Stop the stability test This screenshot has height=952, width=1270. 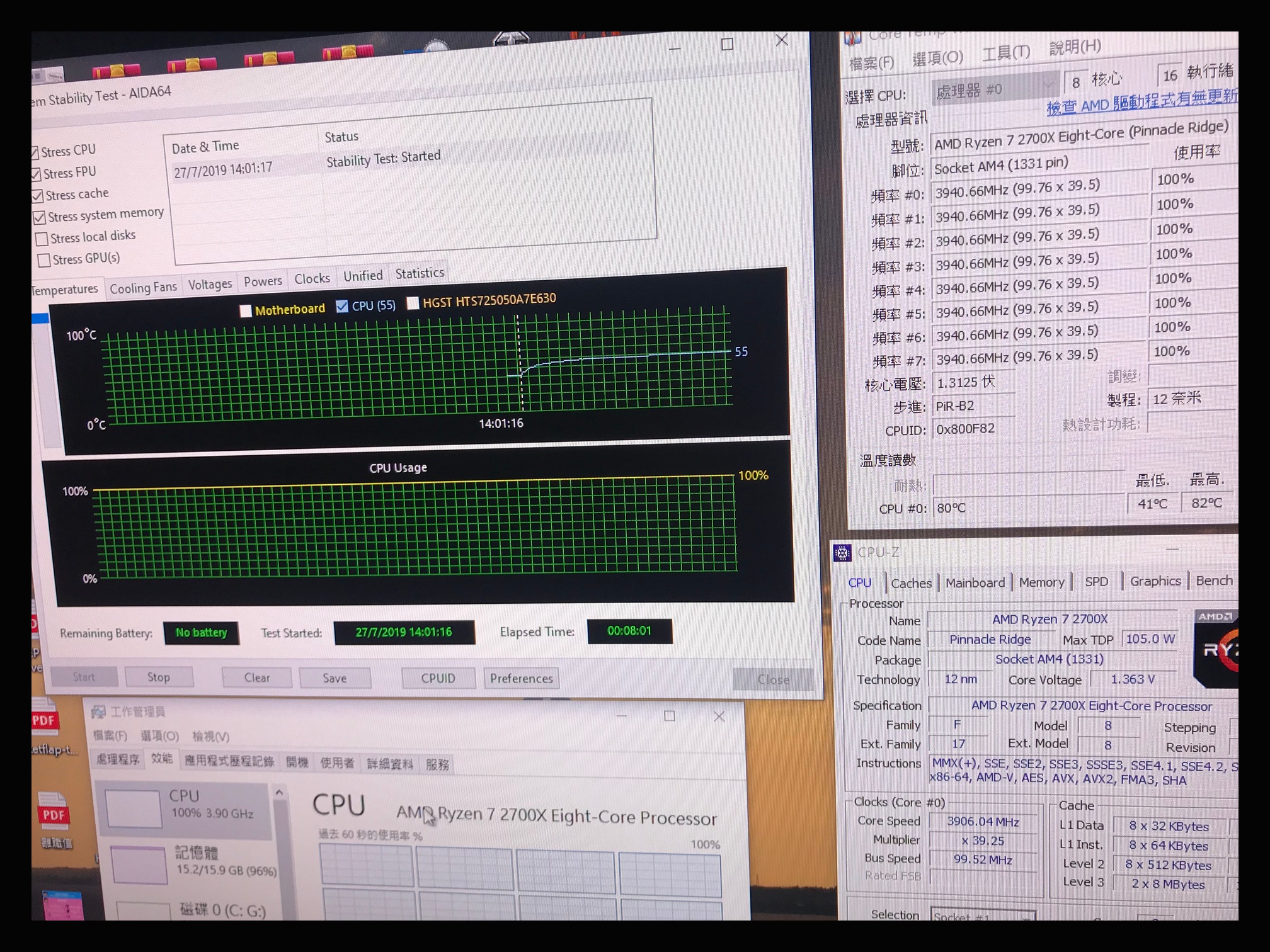[159, 677]
